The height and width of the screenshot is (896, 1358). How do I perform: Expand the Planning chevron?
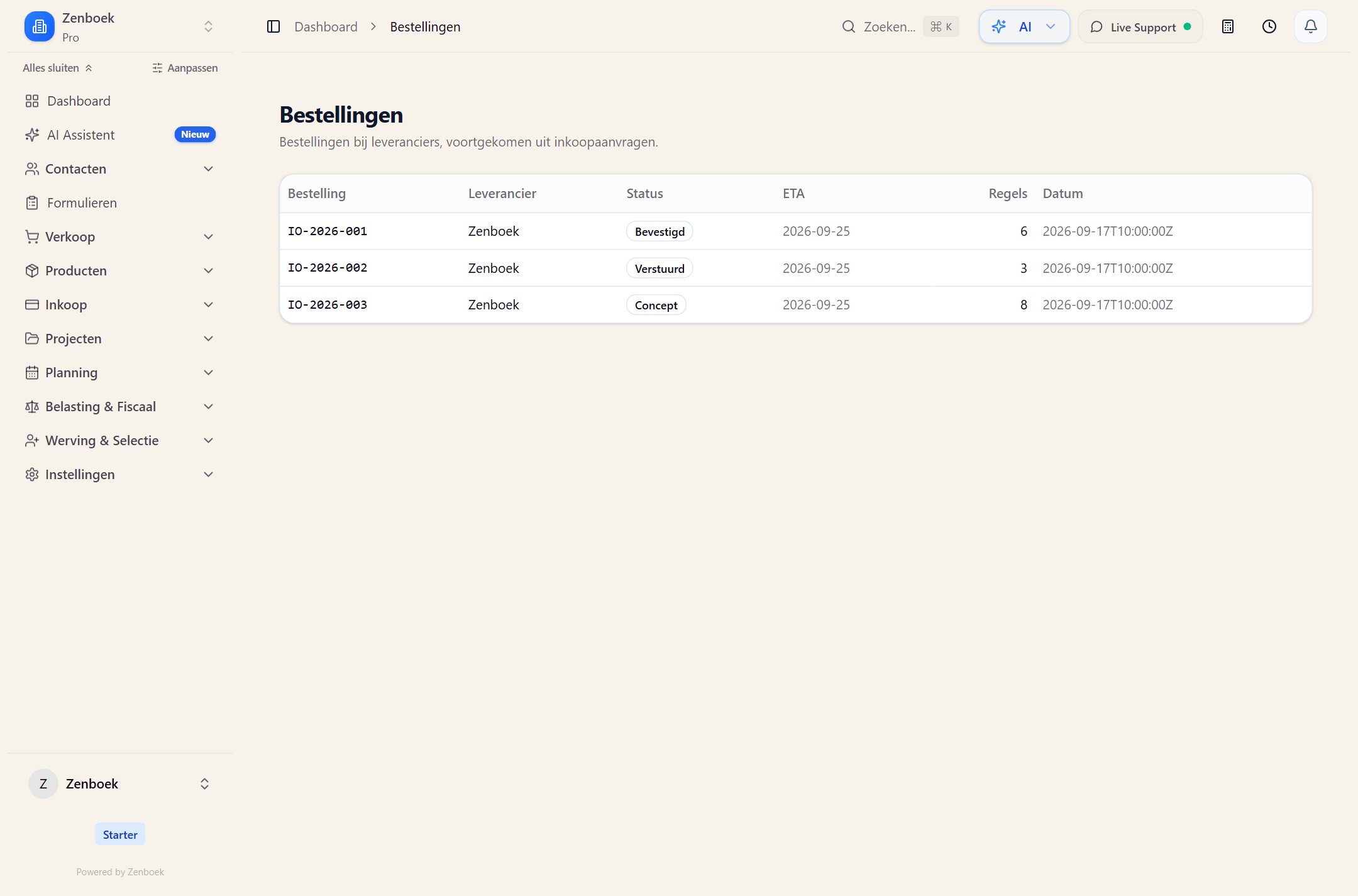pyautogui.click(x=209, y=372)
